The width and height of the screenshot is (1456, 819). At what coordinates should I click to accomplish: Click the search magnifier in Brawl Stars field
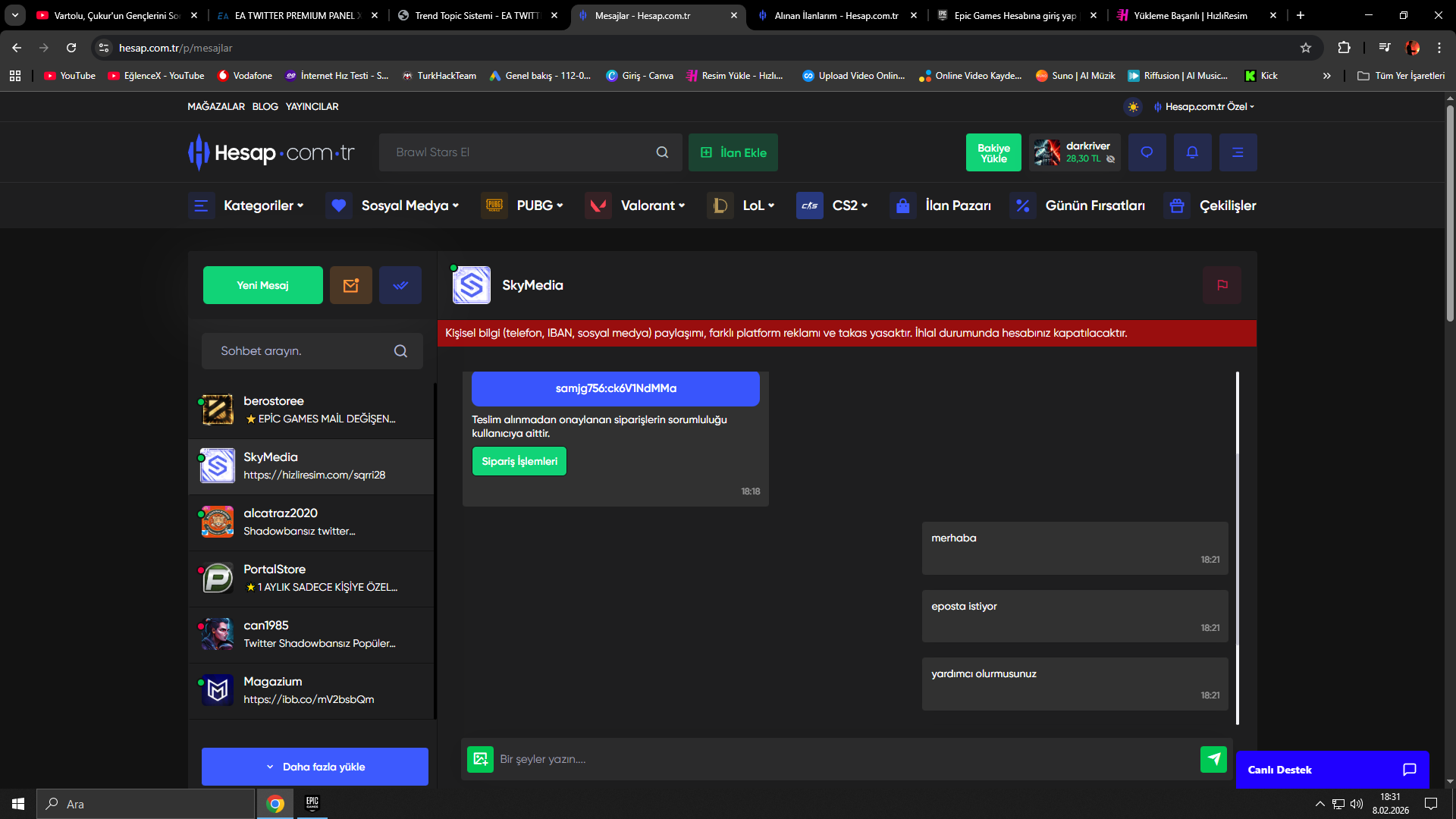pos(662,152)
